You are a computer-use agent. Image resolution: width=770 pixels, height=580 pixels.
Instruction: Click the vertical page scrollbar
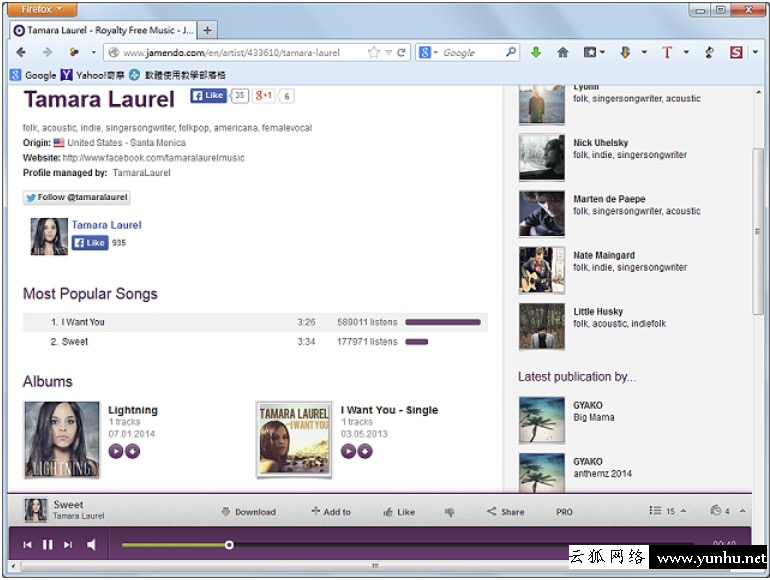pyautogui.click(x=758, y=231)
